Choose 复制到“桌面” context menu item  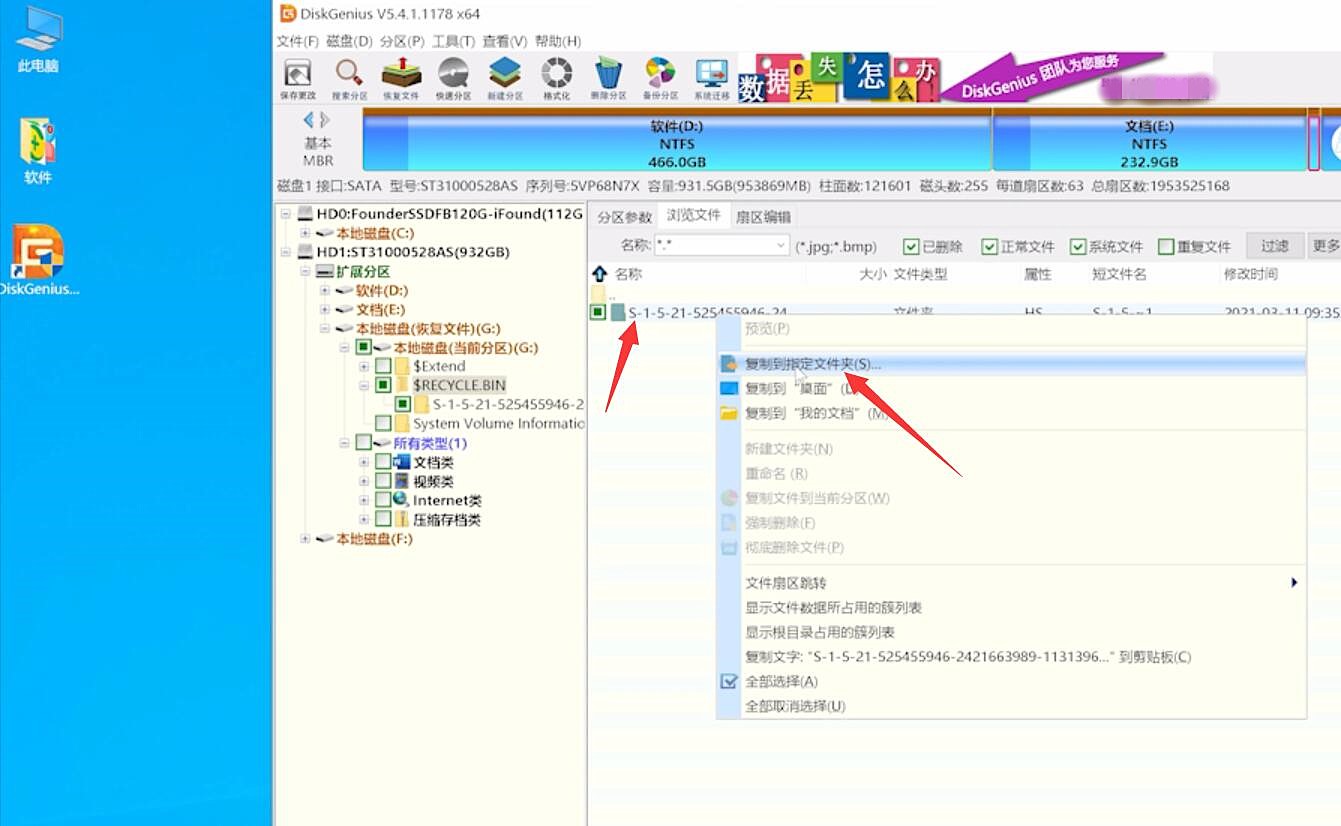(1011, 388)
